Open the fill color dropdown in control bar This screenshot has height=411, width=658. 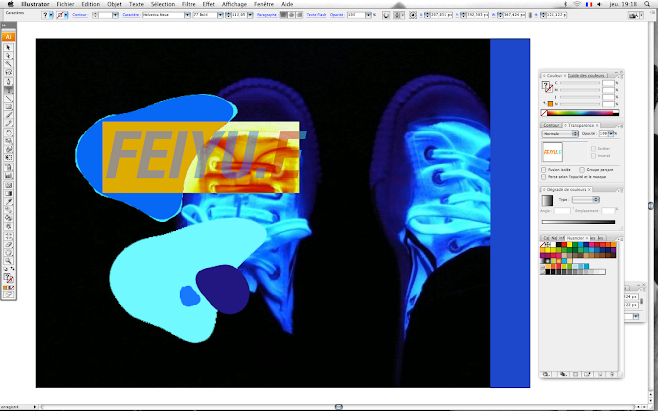51,15
